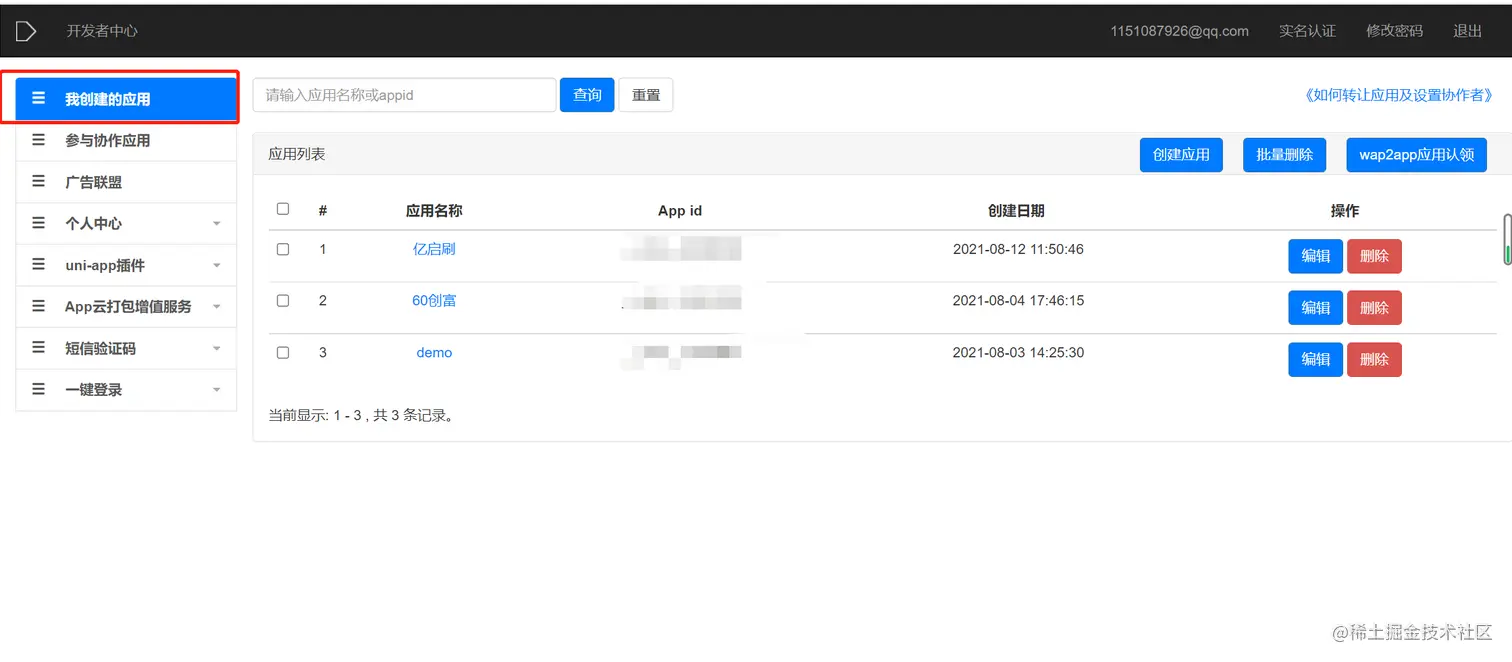Image resolution: width=1512 pixels, height=662 pixels.
Task: Open the 60创富 app name link
Action: [434, 300]
